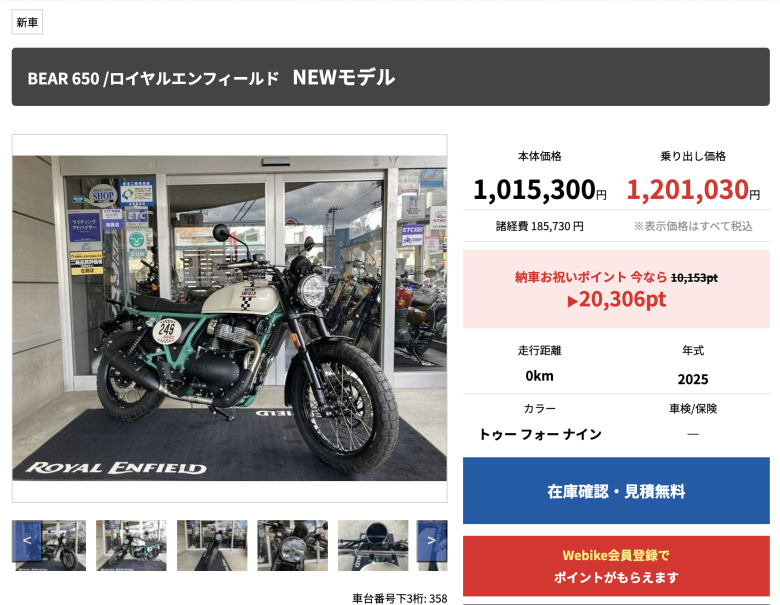
Task: Click the 在庫確認・見積無料 blue button
Action: tap(616, 491)
